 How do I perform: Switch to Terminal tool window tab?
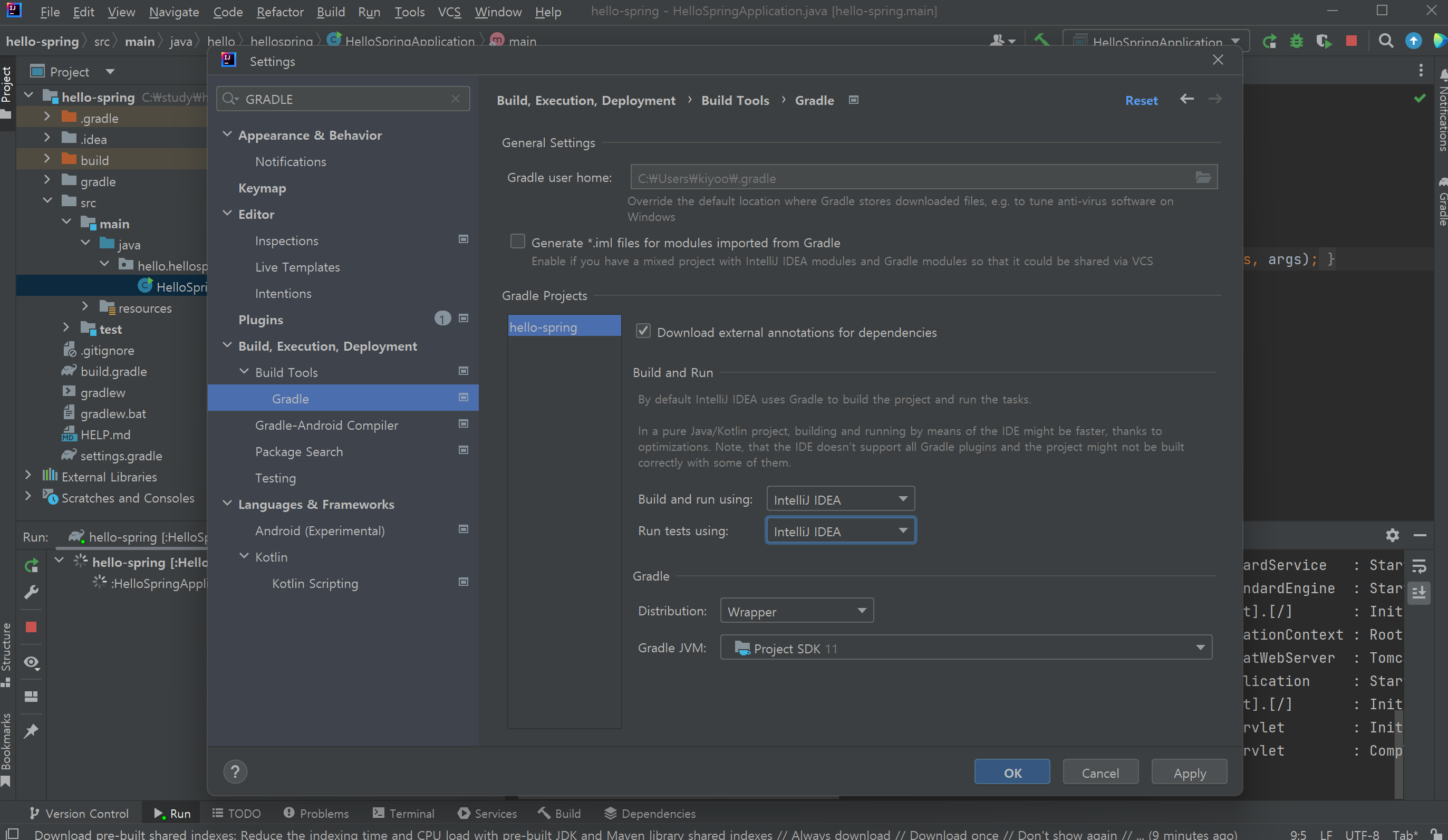(x=403, y=814)
